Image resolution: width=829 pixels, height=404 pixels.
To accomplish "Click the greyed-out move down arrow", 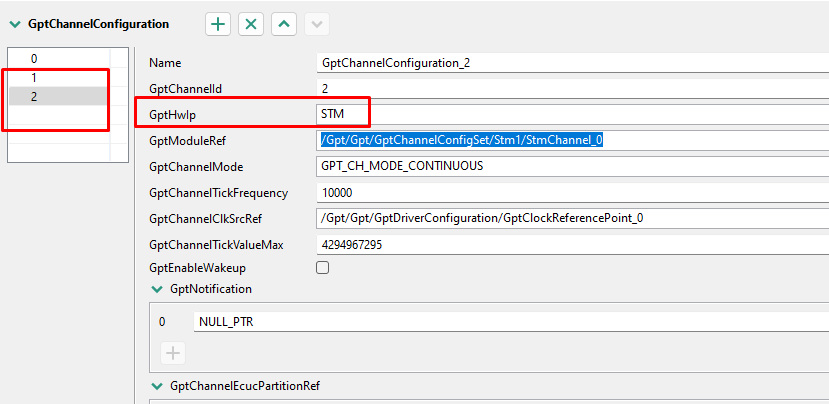I will (317, 24).
